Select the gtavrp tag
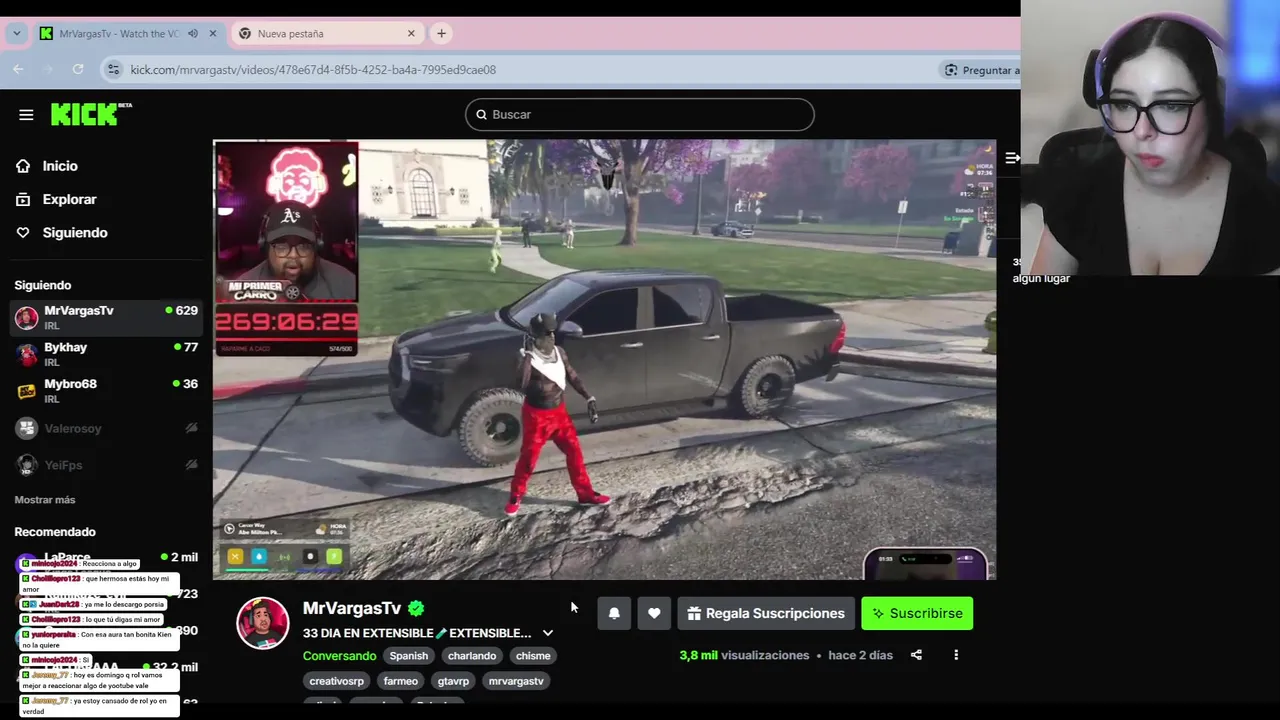Image resolution: width=1280 pixels, height=720 pixels. tap(453, 681)
